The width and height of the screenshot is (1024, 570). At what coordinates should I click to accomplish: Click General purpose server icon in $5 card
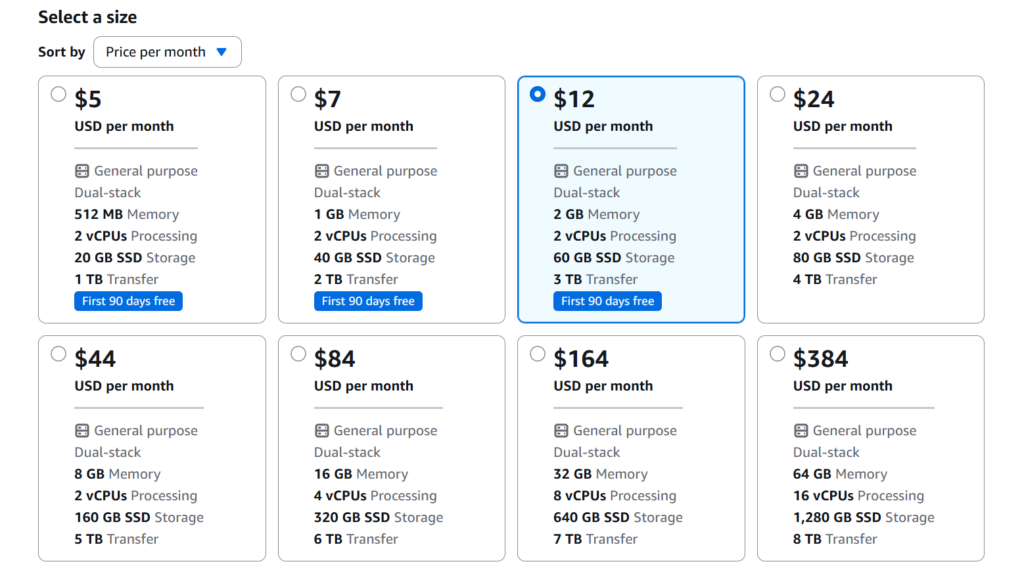[x=82, y=171]
